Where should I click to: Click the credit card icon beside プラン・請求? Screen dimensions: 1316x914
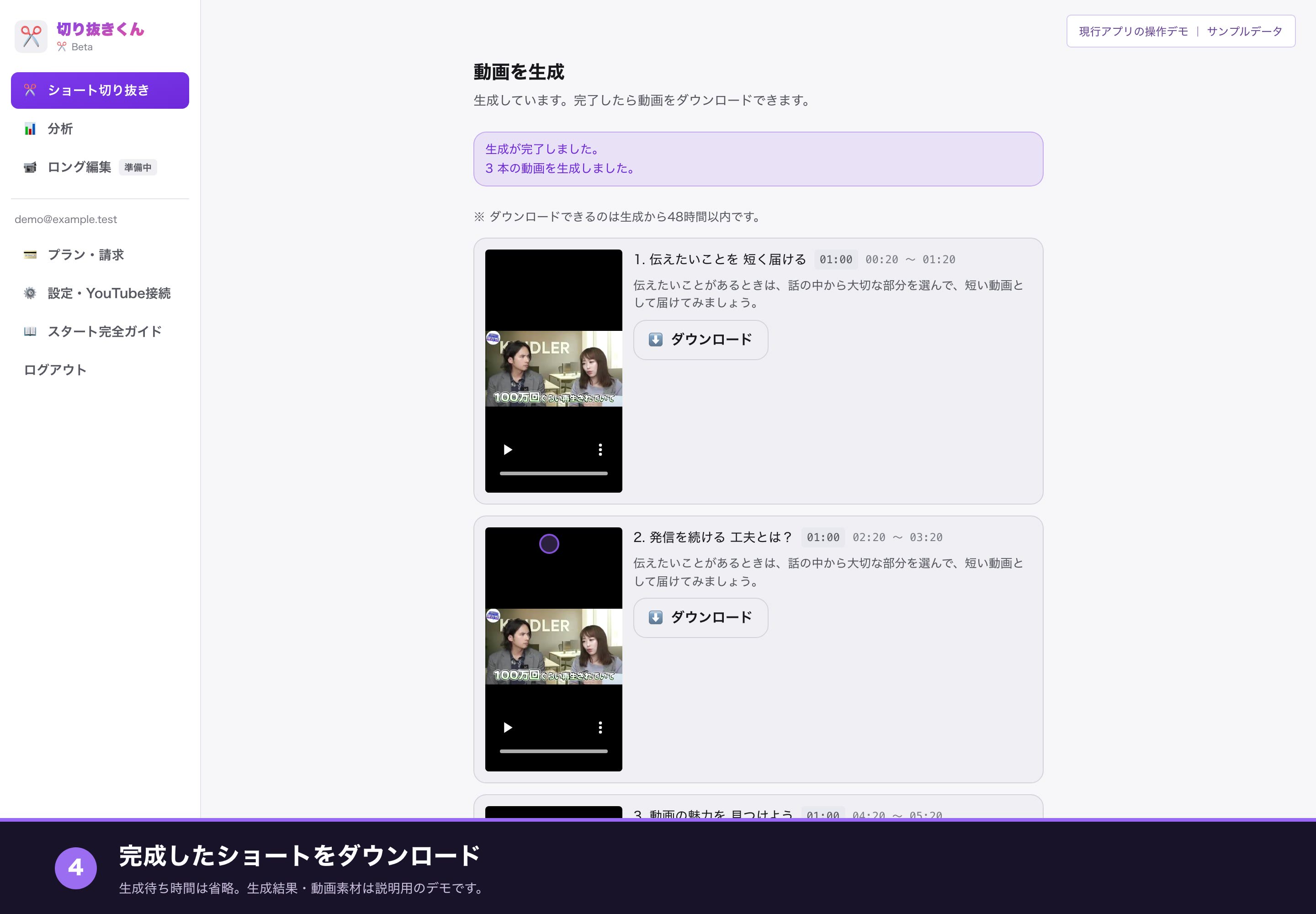[x=30, y=255]
